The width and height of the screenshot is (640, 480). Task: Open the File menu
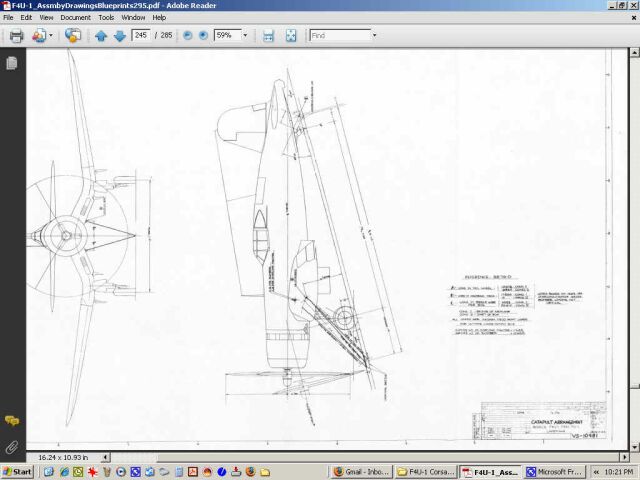pyautogui.click(x=8, y=18)
